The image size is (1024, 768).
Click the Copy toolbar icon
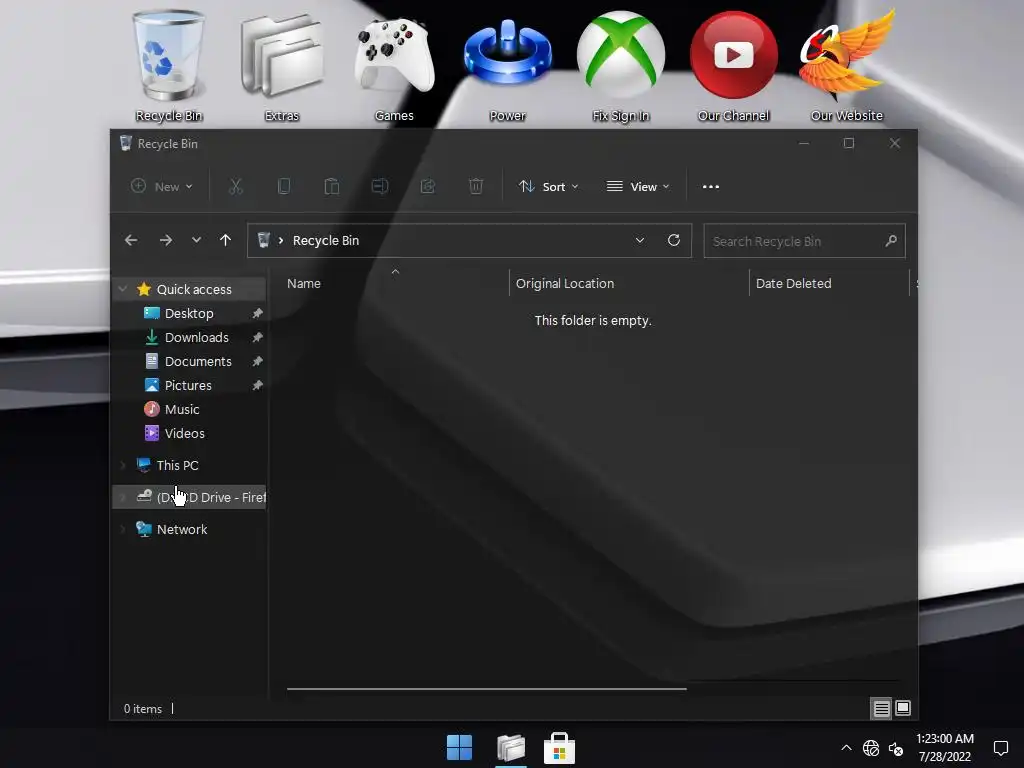click(x=283, y=187)
